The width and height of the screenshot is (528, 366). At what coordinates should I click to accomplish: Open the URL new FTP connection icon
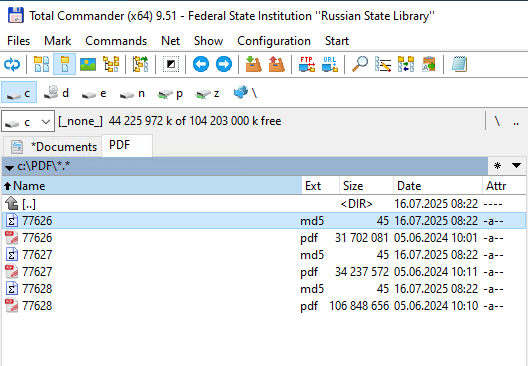[x=330, y=64]
